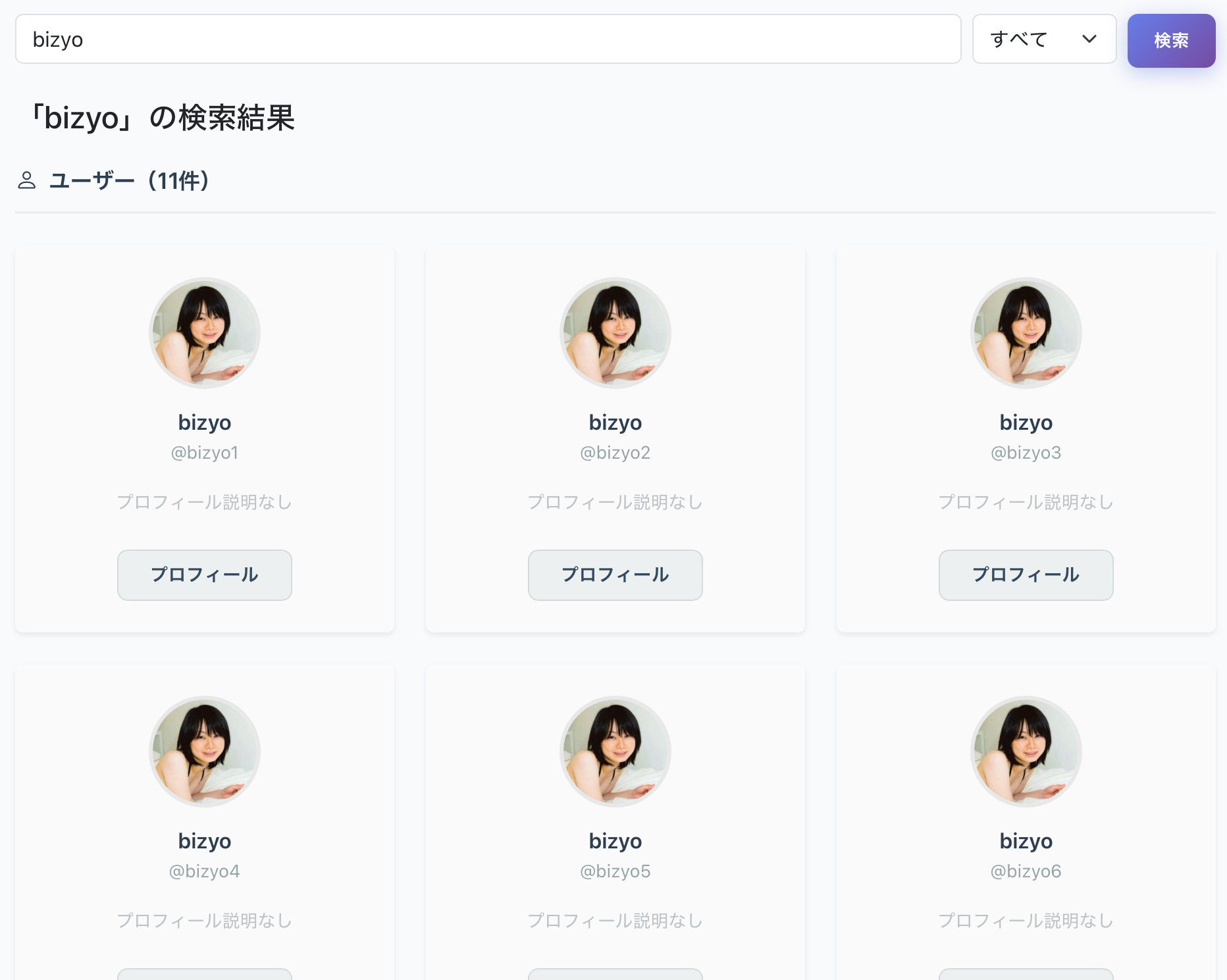Screen dimensions: 1227x980
Task: Open profile button for @bizyo3
Action: 1026,575
